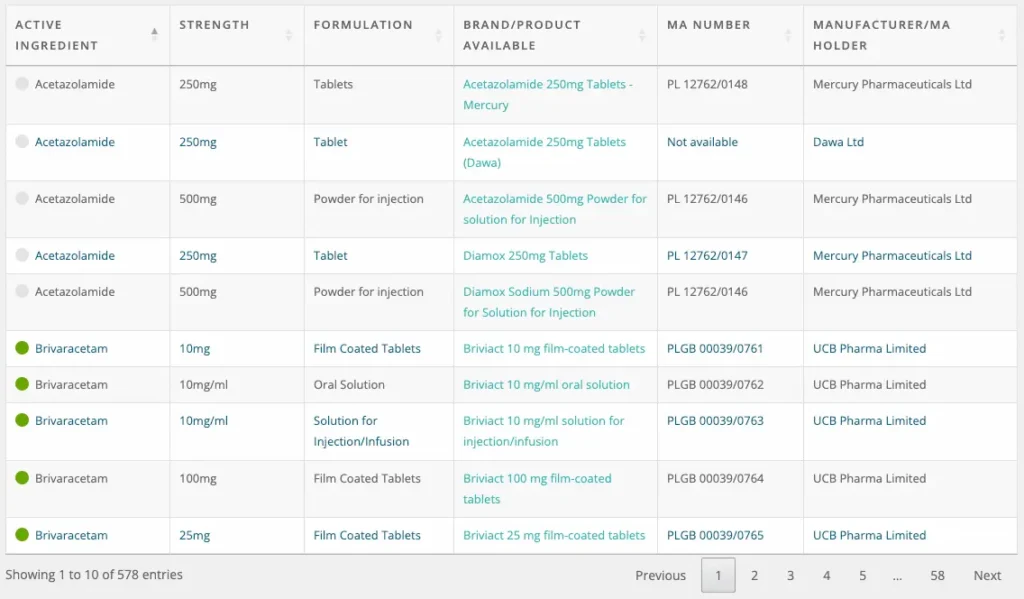Sort by Manufacturer/MA Holder column
Image resolution: width=1024 pixels, height=599 pixels.
coord(1001,35)
